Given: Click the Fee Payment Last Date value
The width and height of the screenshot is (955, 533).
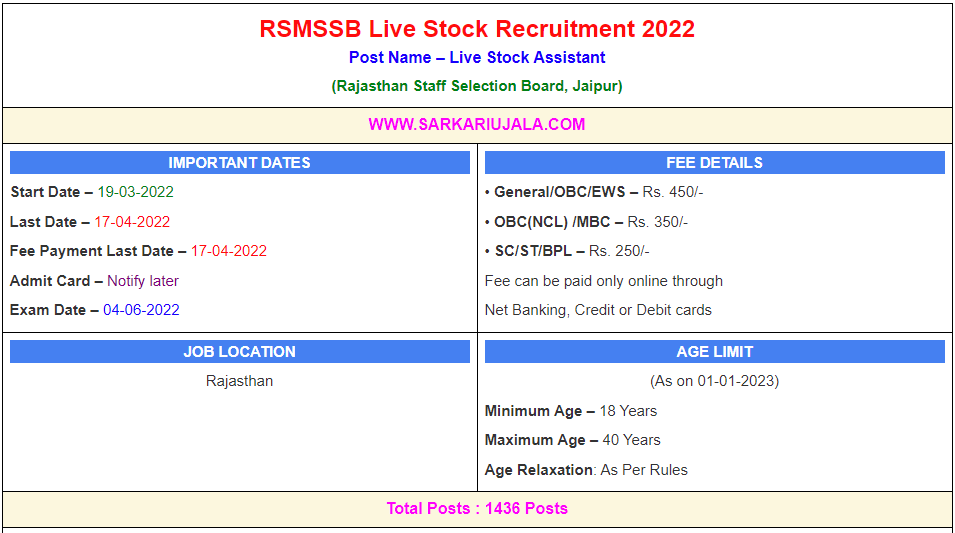Looking at the screenshot, I should coord(229,251).
